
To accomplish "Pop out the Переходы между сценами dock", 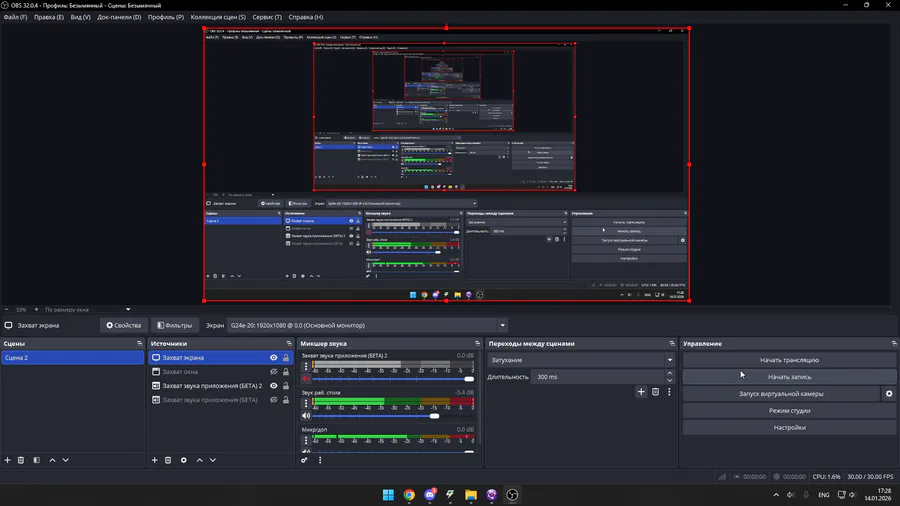I will (672, 344).
